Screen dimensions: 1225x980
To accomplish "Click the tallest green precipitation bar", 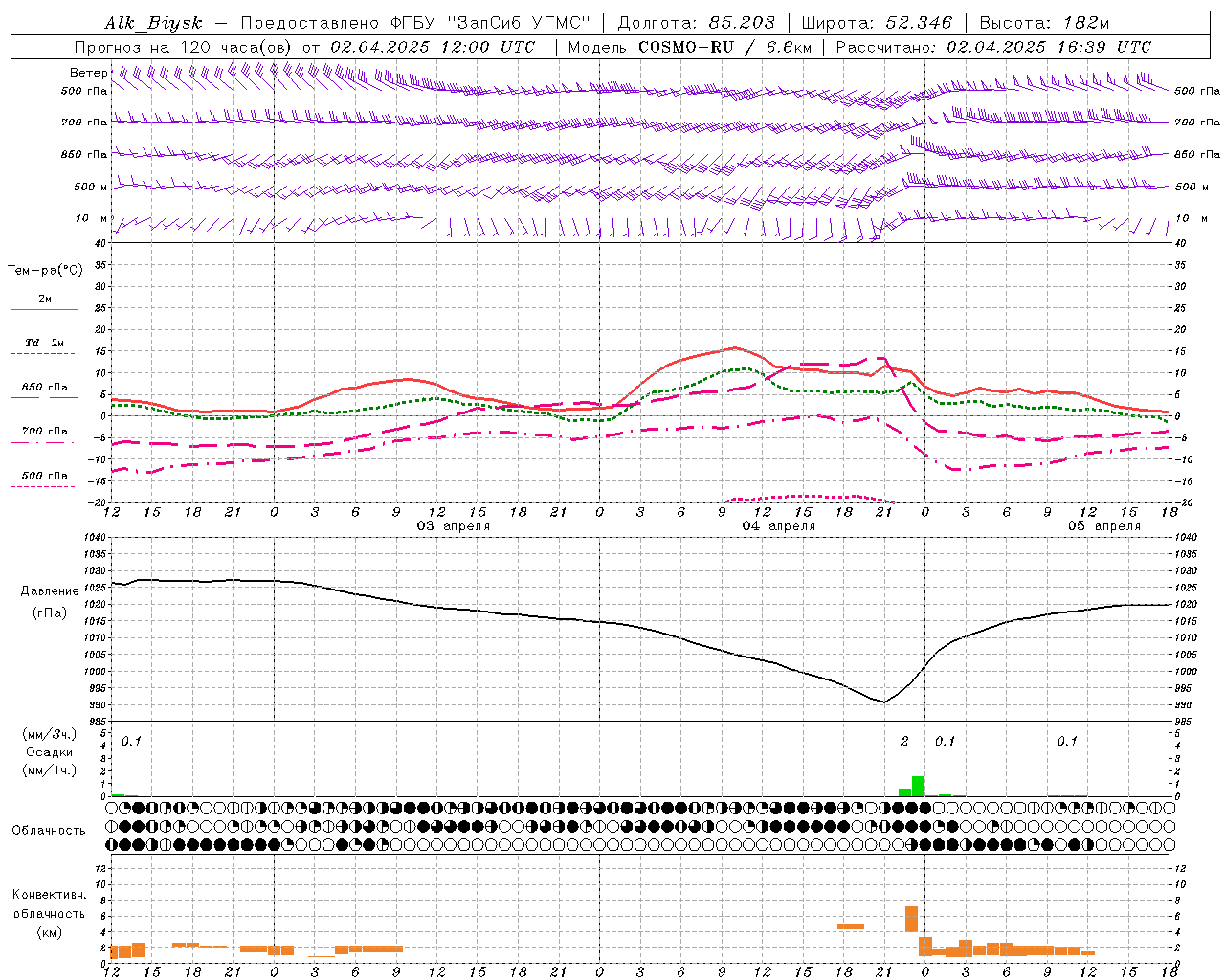I will coord(918,786).
